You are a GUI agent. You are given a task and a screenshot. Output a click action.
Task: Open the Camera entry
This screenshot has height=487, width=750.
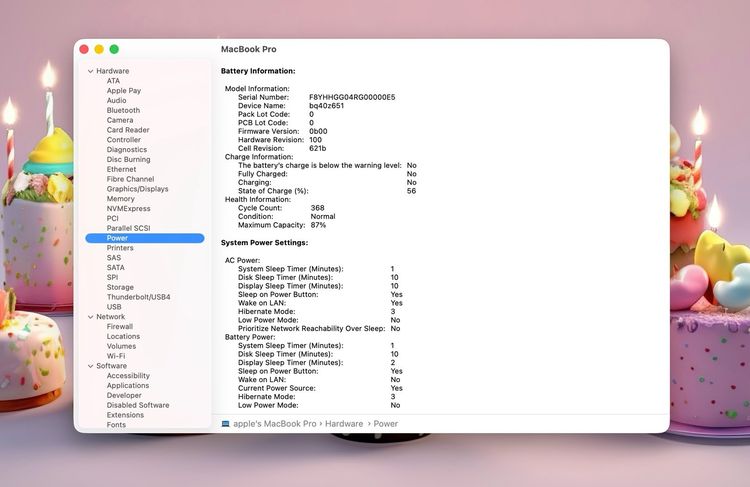120,120
